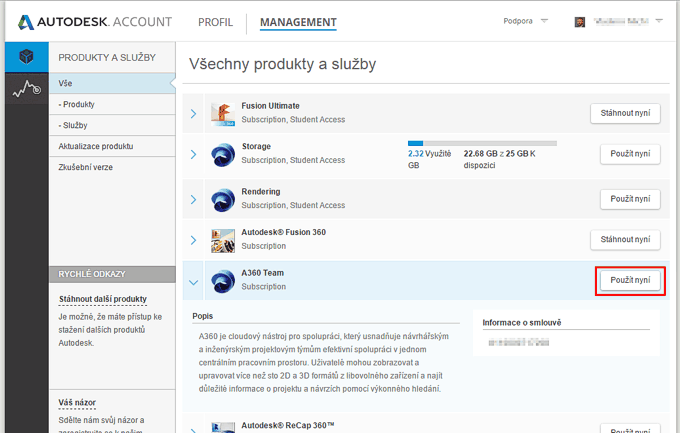
Task: Expand the Fusion Ultimate row
Action: point(193,114)
